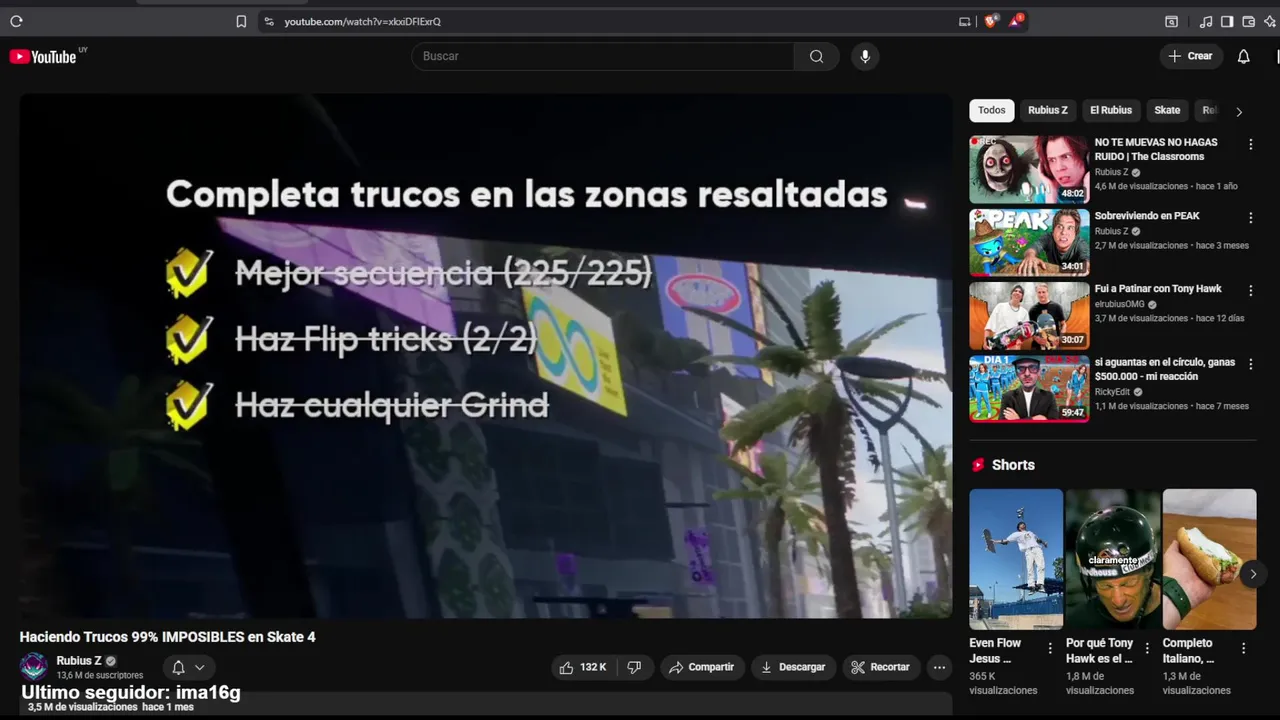Open title link NO TE MUEVAS NO HAGAS RUIDO
Image resolution: width=1280 pixels, height=720 pixels.
click(1156, 149)
